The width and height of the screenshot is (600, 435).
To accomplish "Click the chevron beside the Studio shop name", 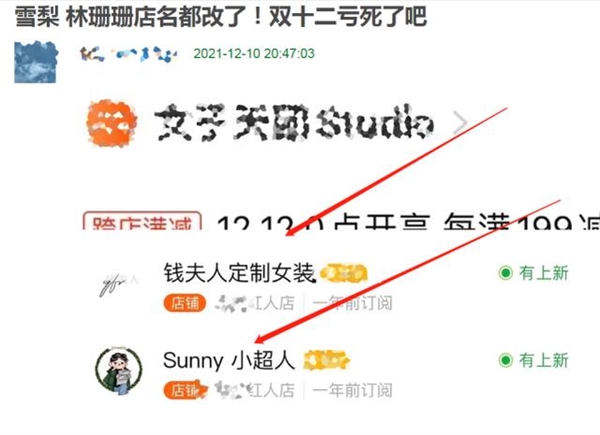I will [460, 123].
